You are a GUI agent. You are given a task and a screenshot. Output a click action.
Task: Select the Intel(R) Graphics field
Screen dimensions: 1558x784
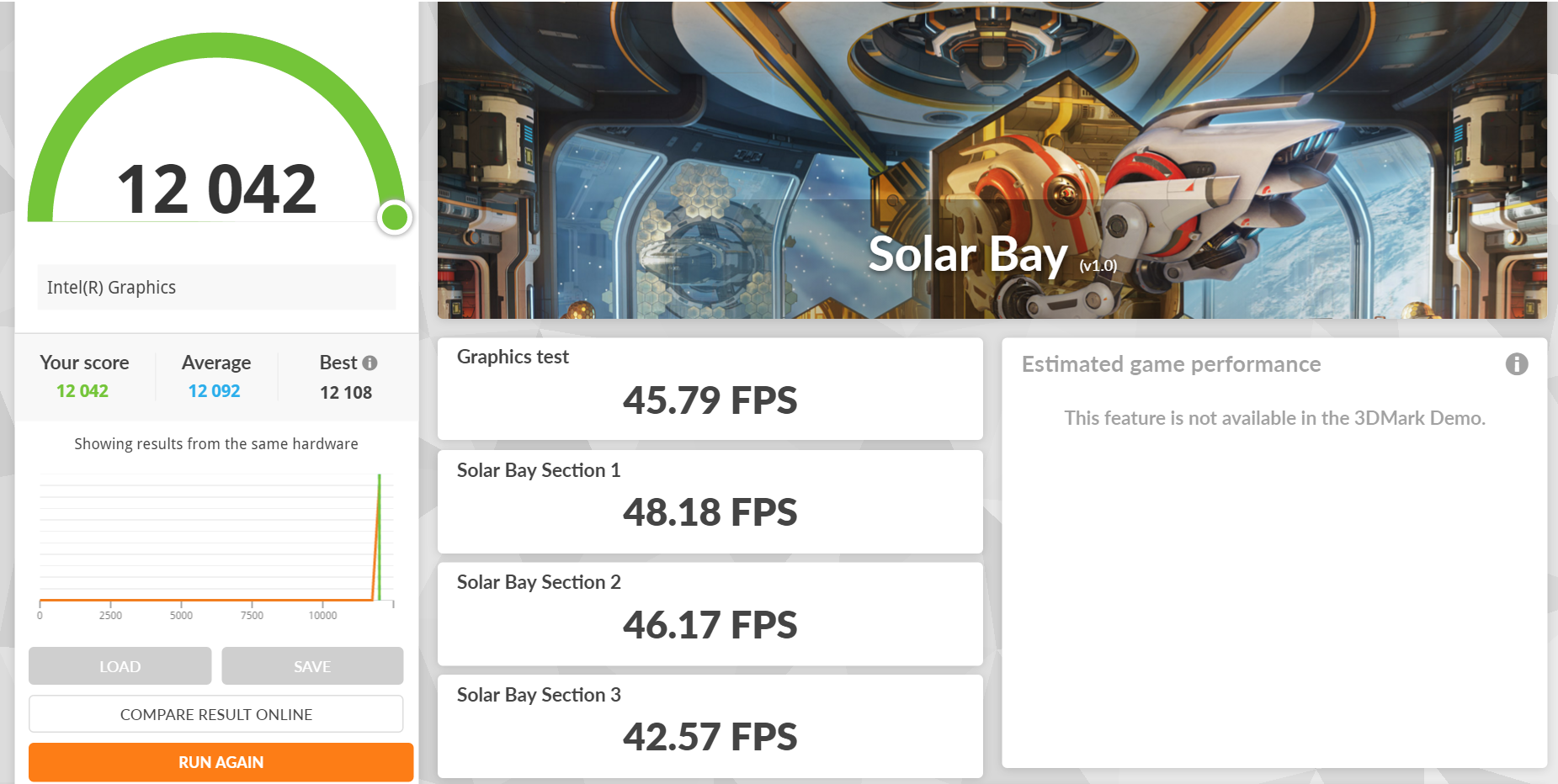pos(216,288)
